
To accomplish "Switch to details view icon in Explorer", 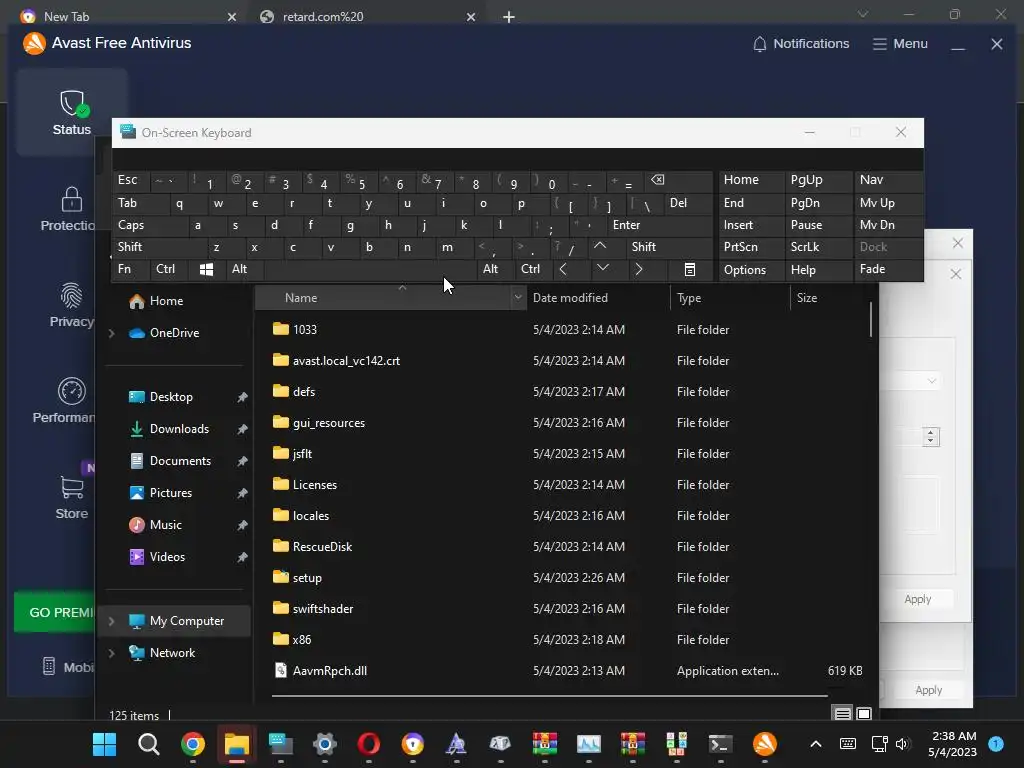I will 842,714.
